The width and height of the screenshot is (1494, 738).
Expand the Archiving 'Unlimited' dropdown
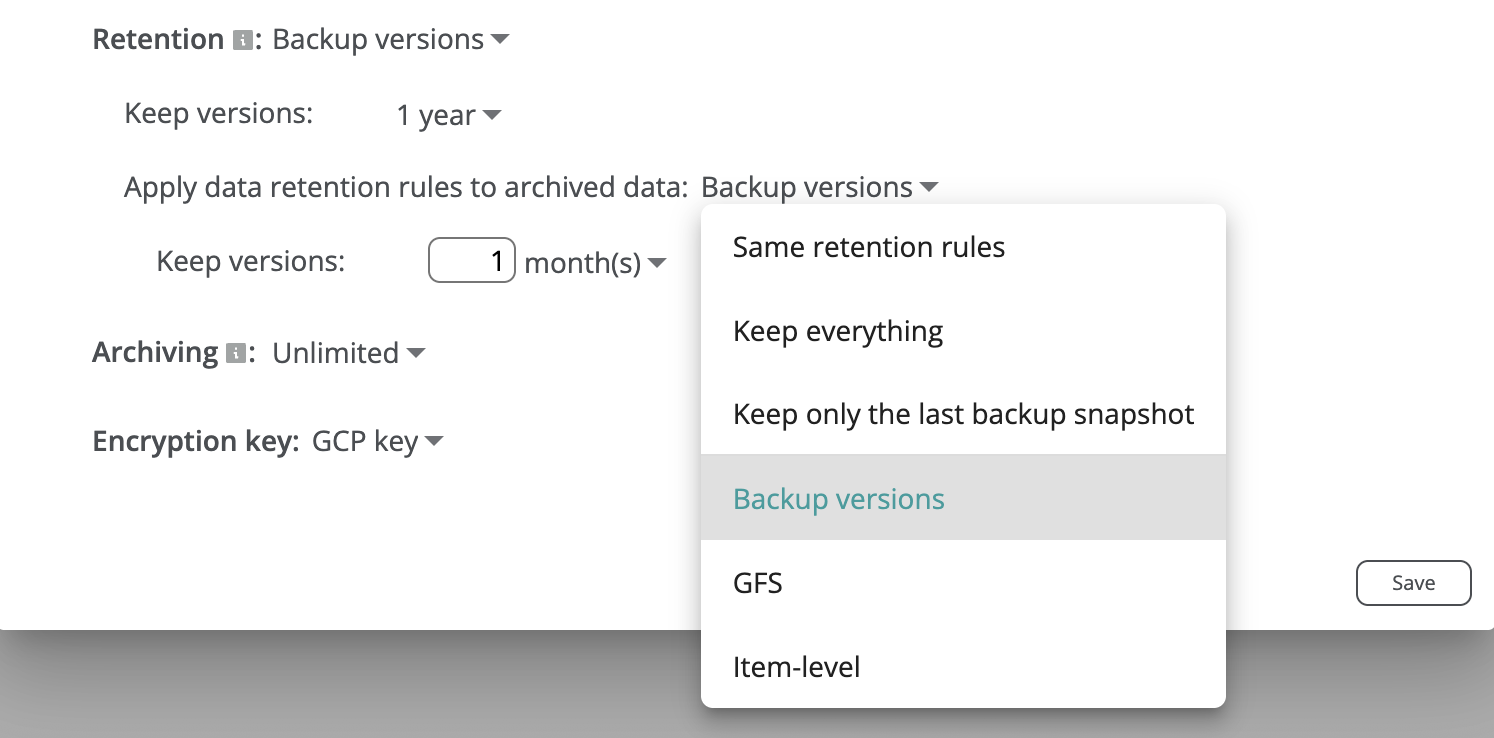tap(348, 353)
